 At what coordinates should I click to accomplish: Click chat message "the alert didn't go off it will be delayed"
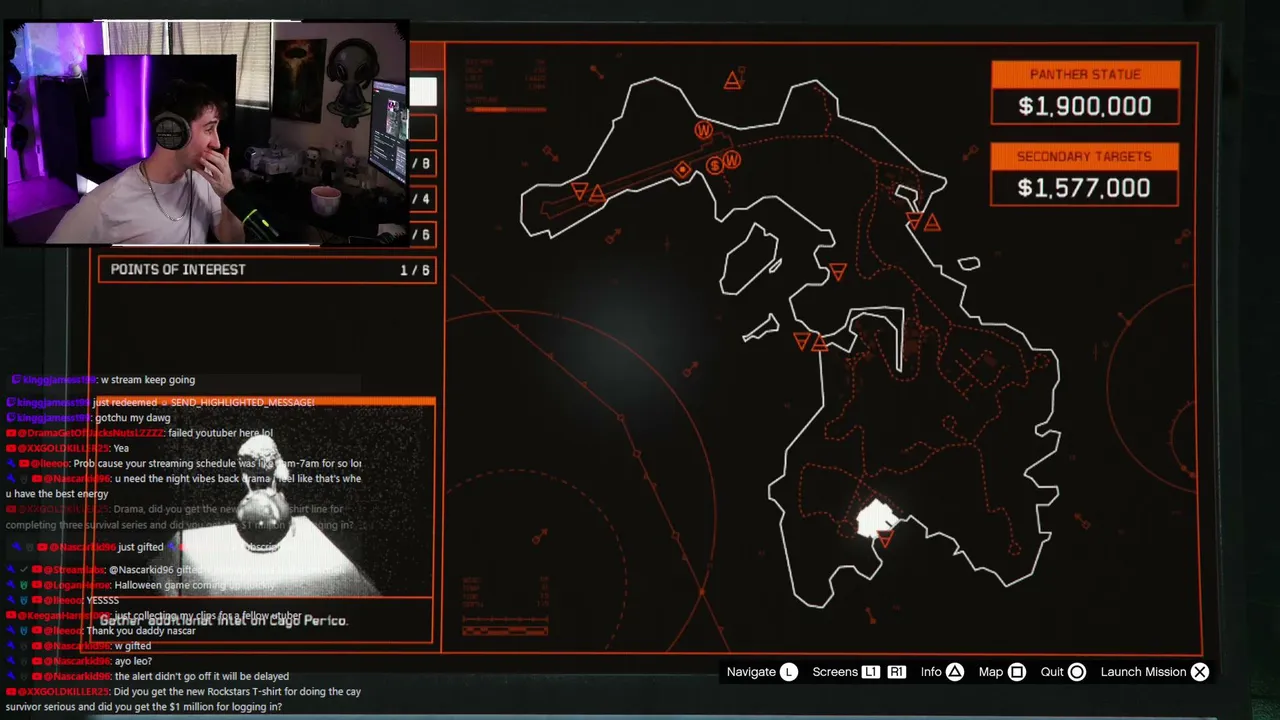coord(201,677)
